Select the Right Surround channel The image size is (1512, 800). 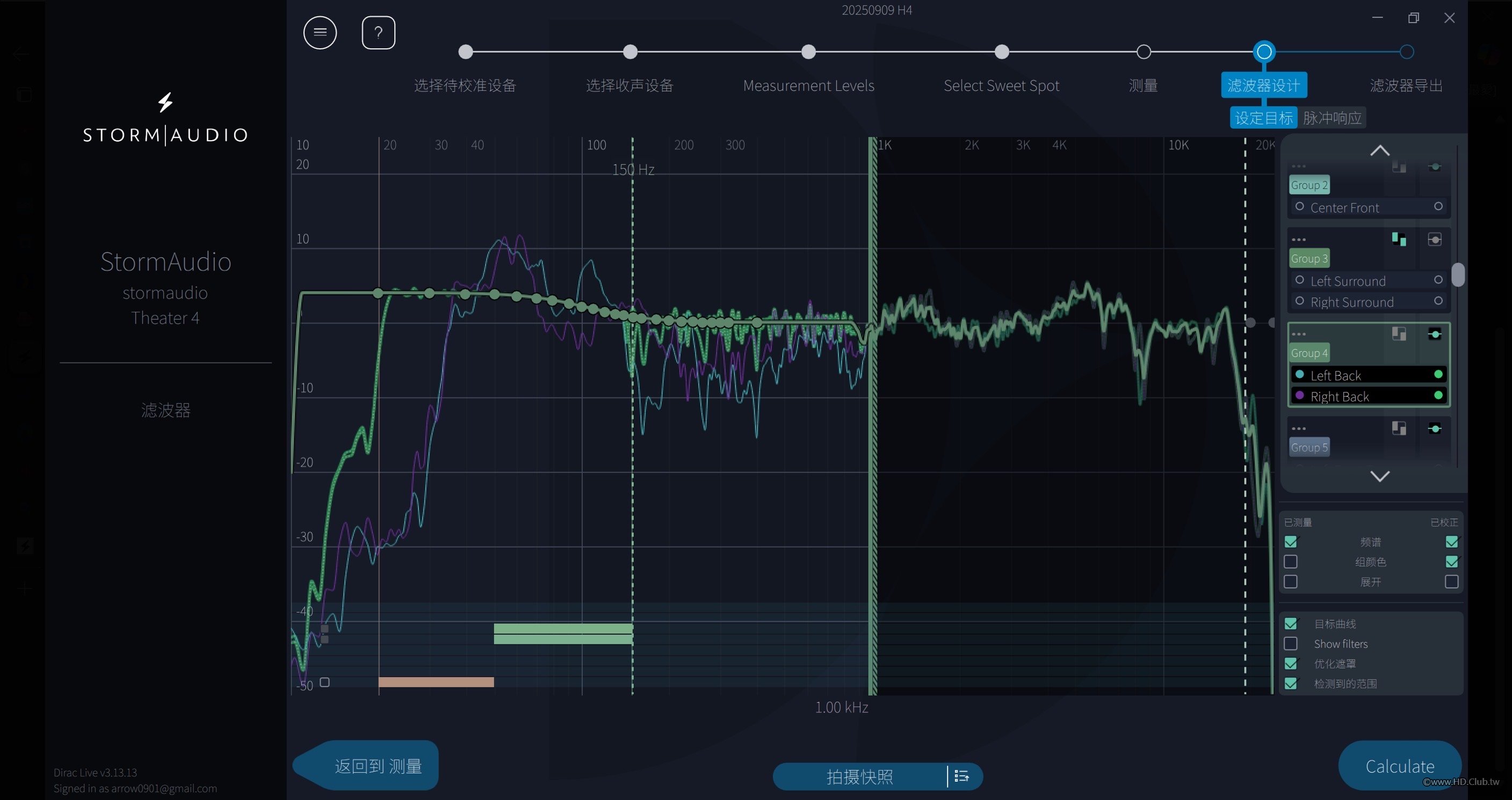(x=1369, y=302)
